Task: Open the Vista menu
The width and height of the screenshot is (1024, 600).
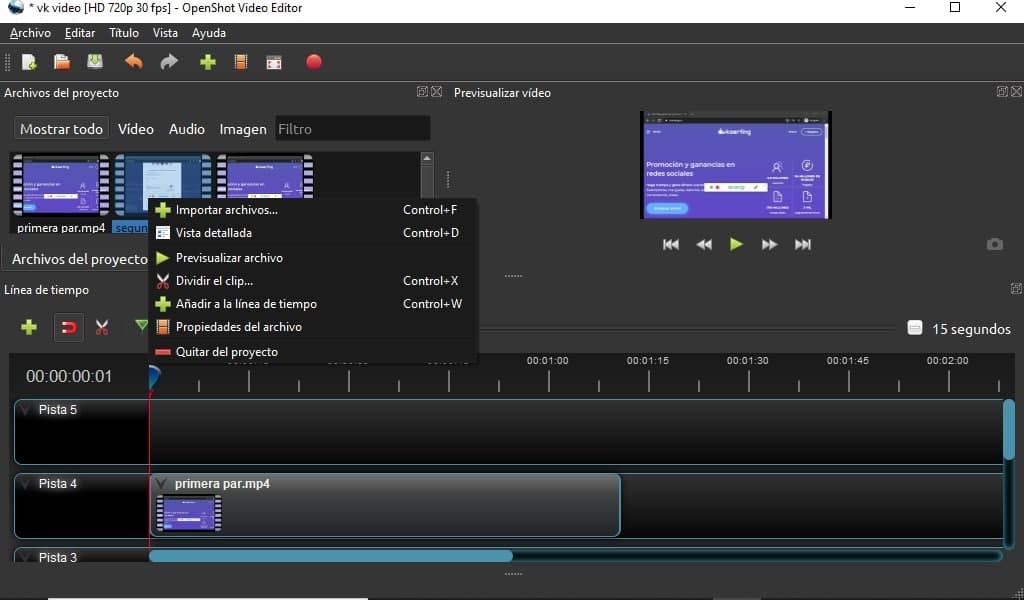Action: [165, 33]
